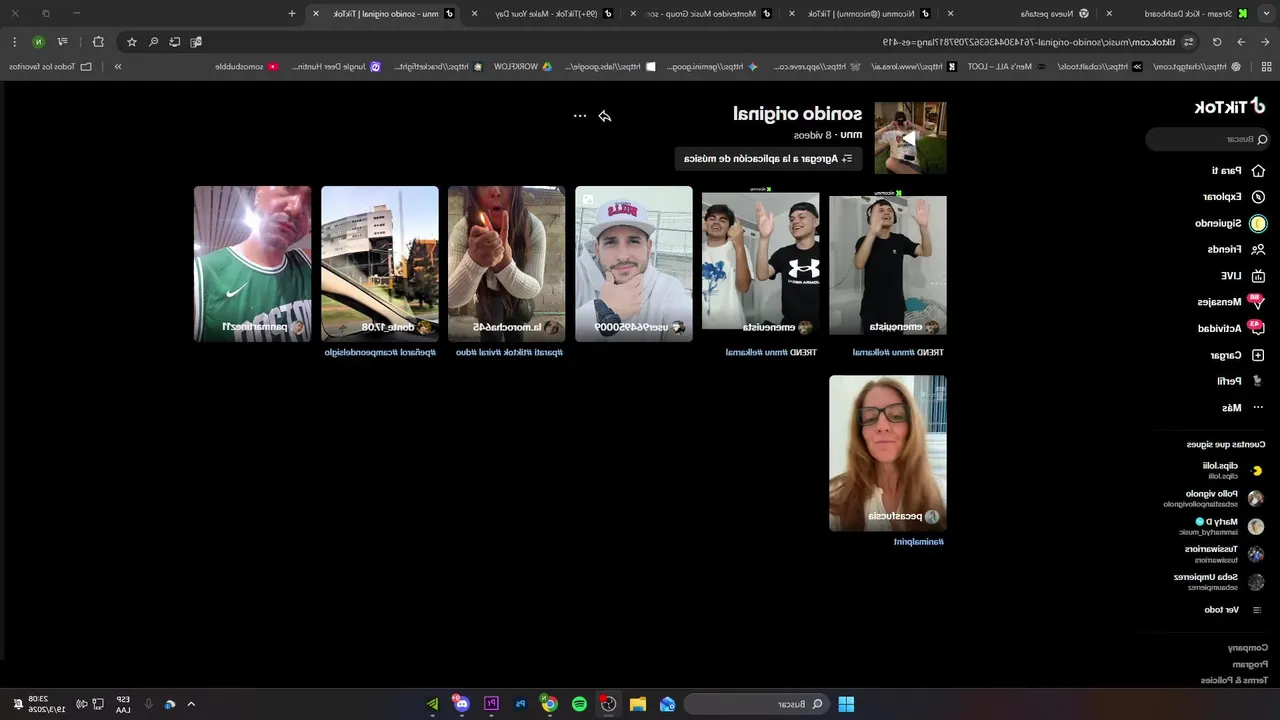This screenshot has width=1280, height=720.
Task: Open the Windows Start menu
Action: [846, 704]
